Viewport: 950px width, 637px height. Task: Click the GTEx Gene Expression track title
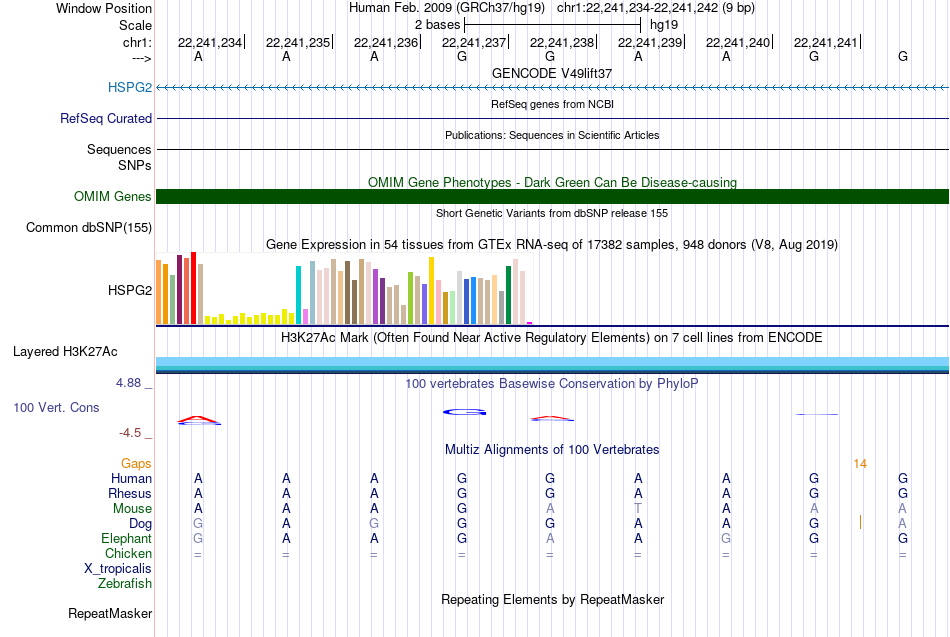552,245
